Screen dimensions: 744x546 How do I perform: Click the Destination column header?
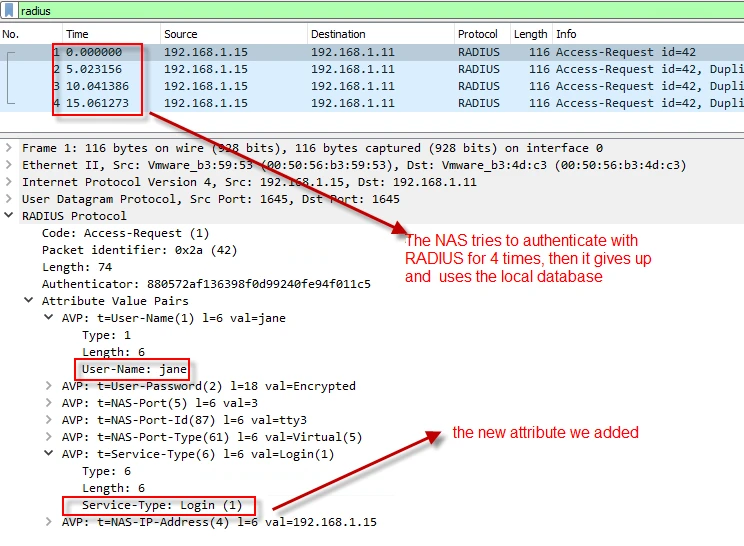pos(338,34)
